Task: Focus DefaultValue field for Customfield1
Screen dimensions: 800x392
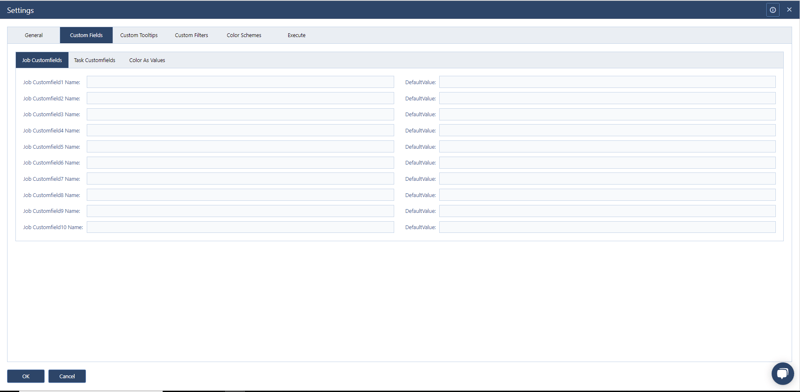Action: click(x=607, y=82)
